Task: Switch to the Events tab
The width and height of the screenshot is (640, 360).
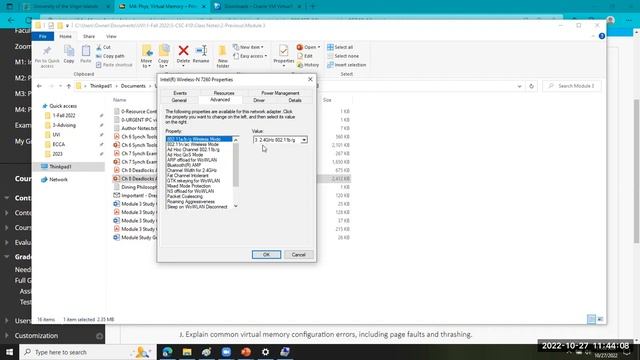Action: [180, 93]
